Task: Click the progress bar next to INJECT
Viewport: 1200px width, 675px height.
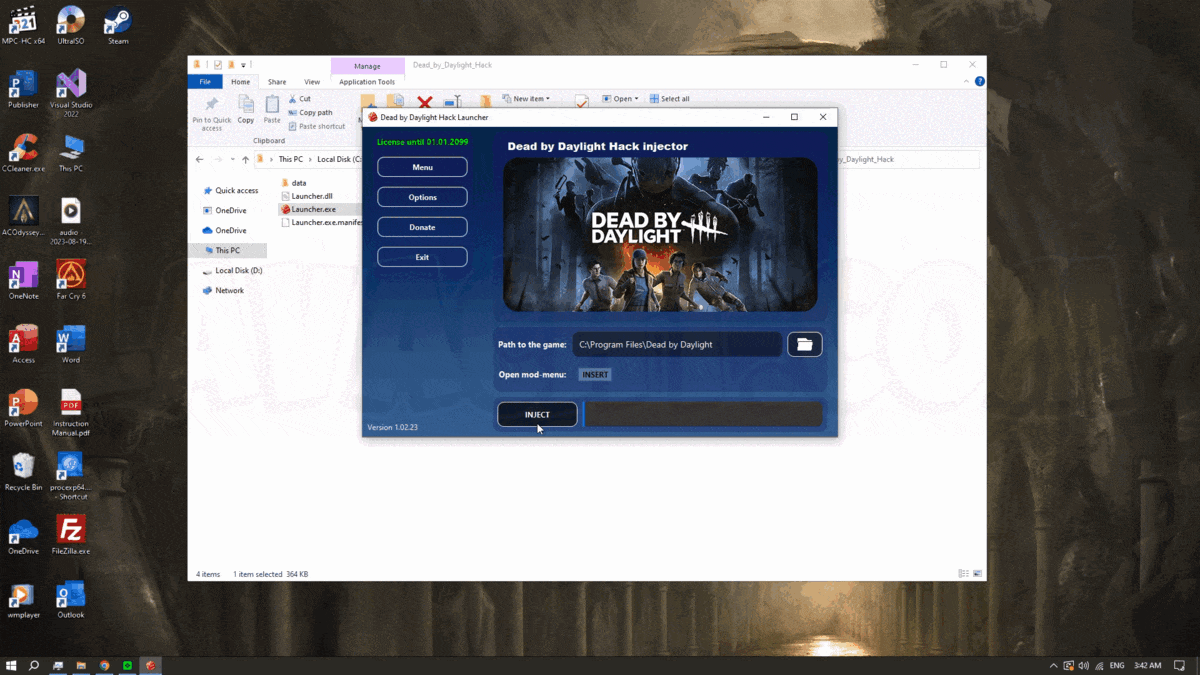Action: click(703, 414)
